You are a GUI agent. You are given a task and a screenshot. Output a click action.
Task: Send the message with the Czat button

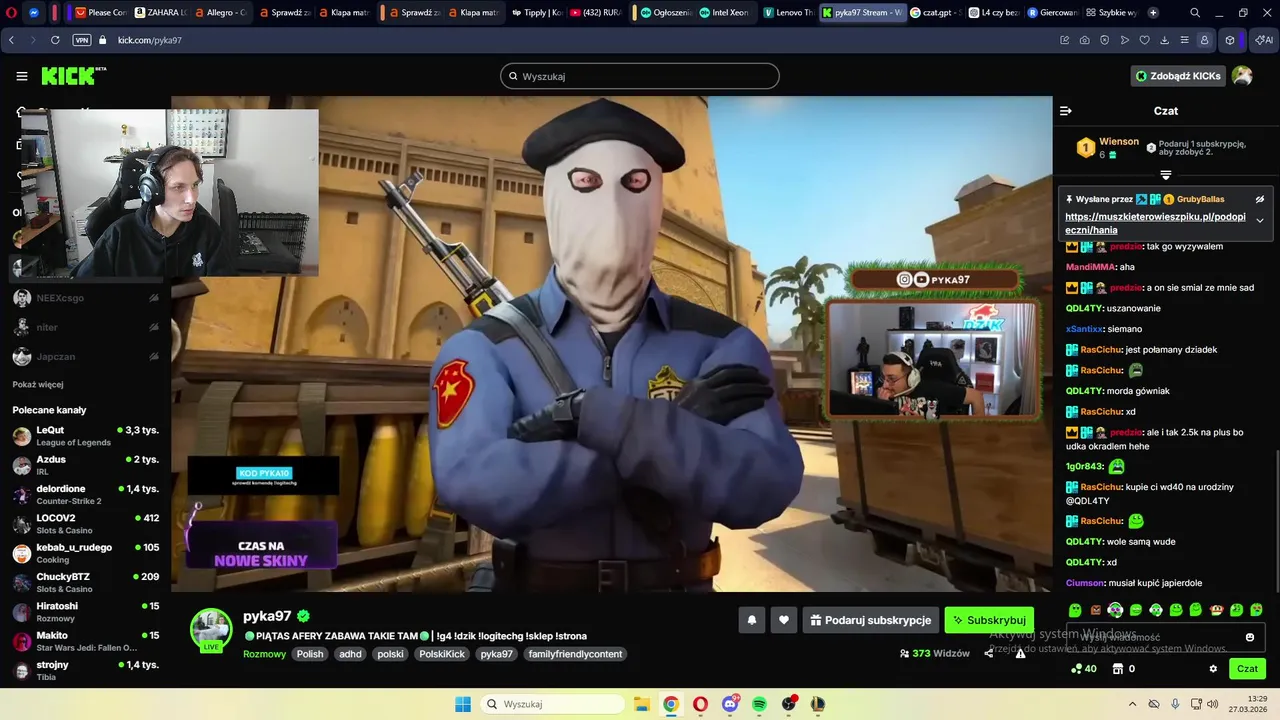(x=1247, y=669)
